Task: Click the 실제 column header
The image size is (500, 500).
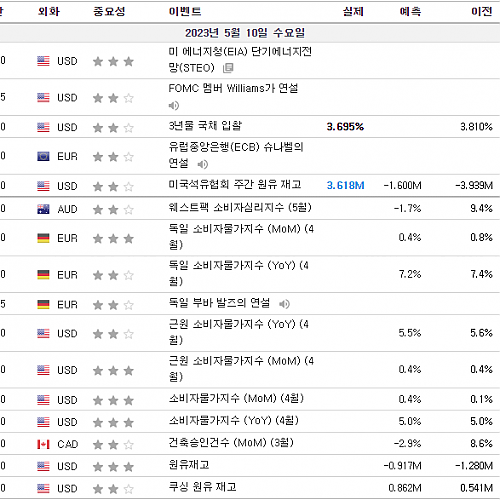Action: (353, 12)
